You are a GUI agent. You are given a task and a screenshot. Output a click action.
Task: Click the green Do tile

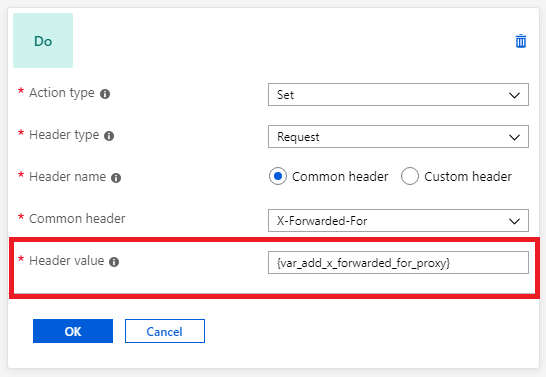43,40
